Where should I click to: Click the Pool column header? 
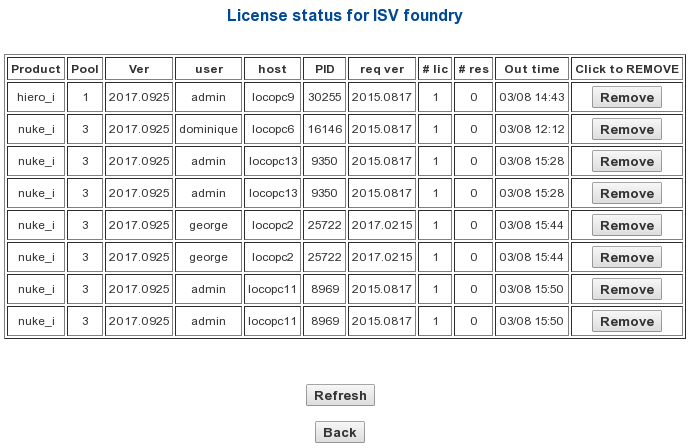85,69
